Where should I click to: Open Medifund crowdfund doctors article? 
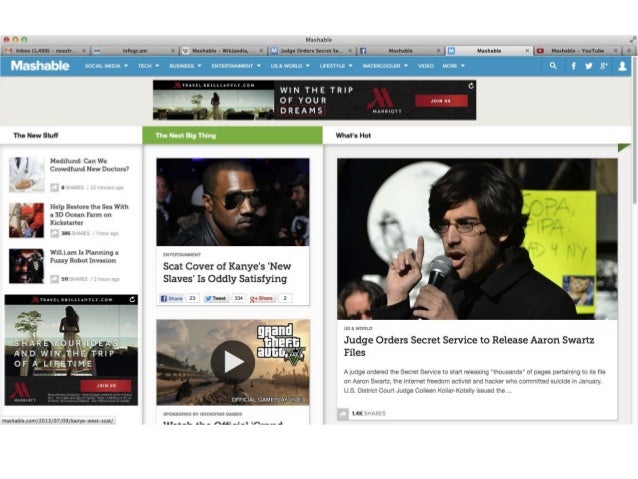90,165
